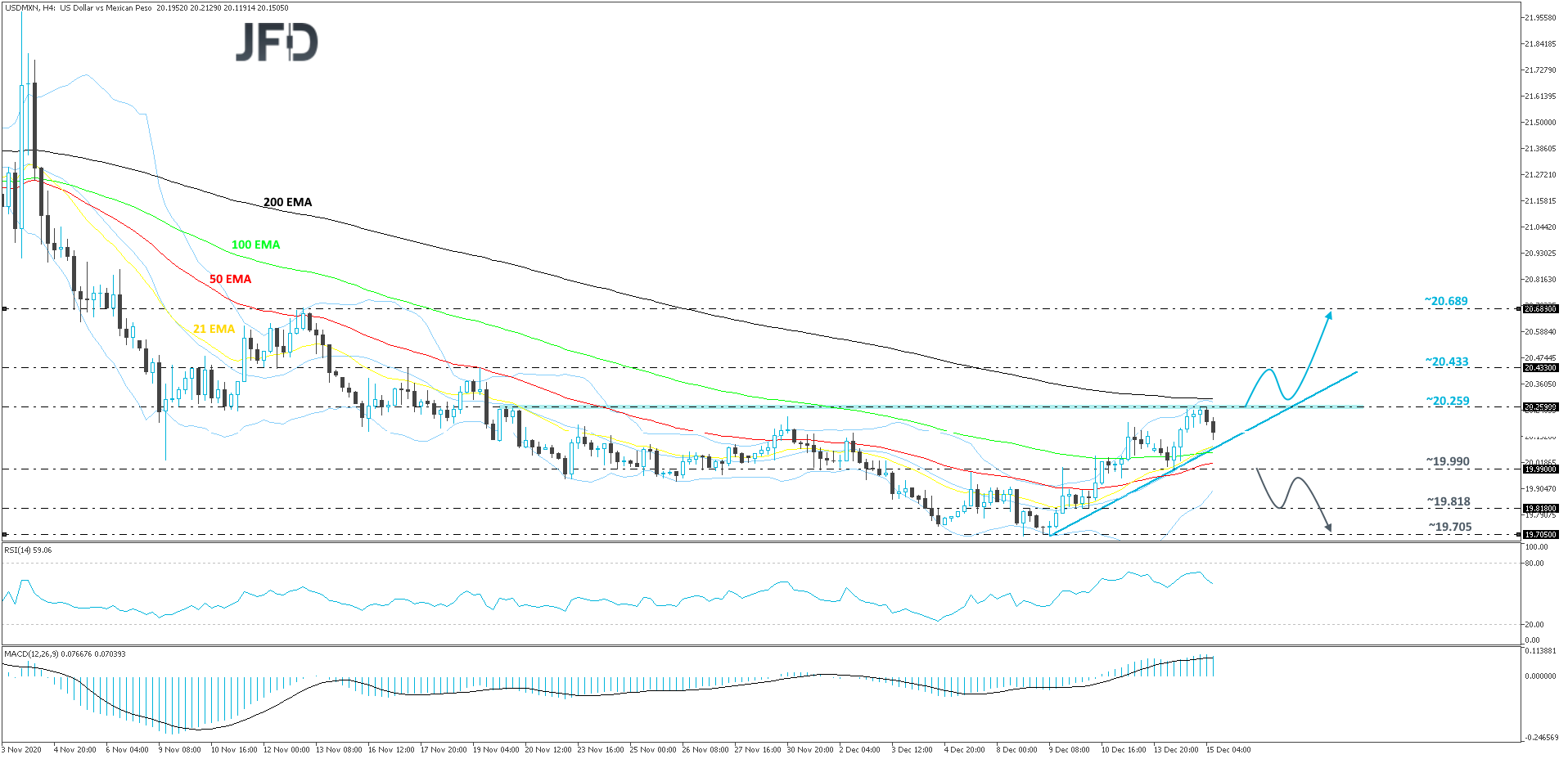Screen dimensions: 1568x759
Task: Toggle the 21 EMA line label
Action: pyautogui.click(x=214, y=329)
